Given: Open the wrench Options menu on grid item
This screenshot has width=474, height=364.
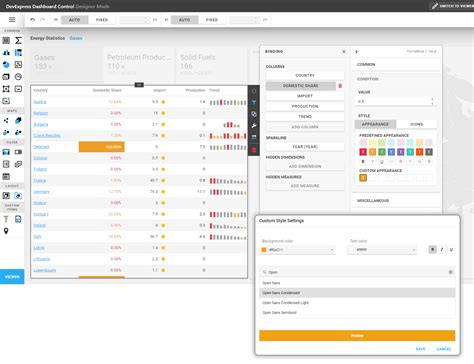Looking at the screenshot, I should [254, 126].
